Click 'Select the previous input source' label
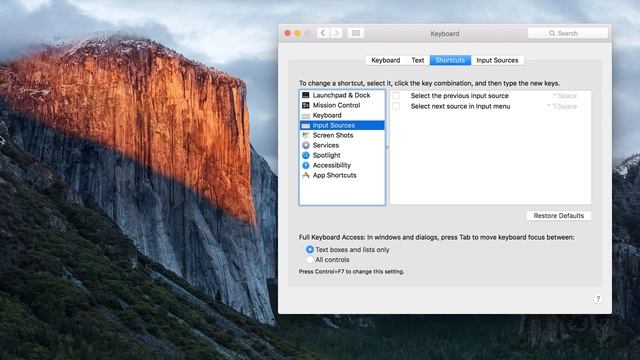This screenshot has width=640, height=360. (460, 96)
